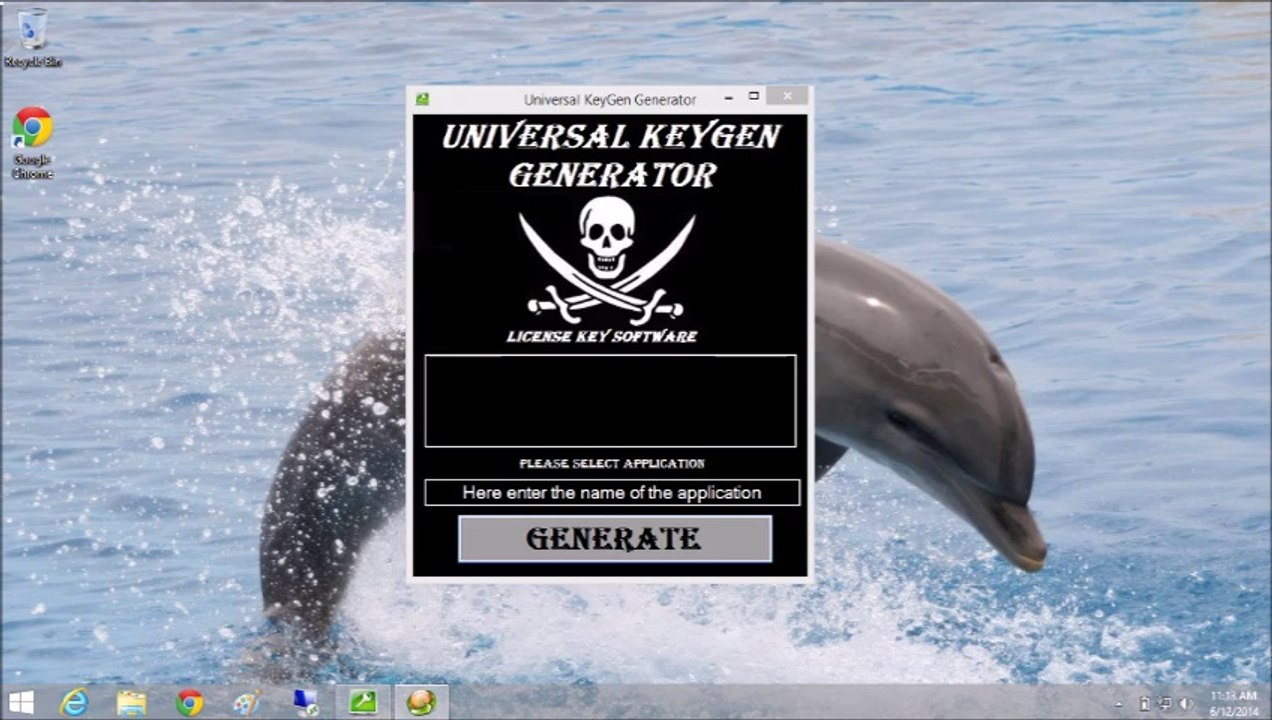1272x720 pixels.
Task: Minimize the Universal KeyGen Generator window
Action: pos(728,97)
